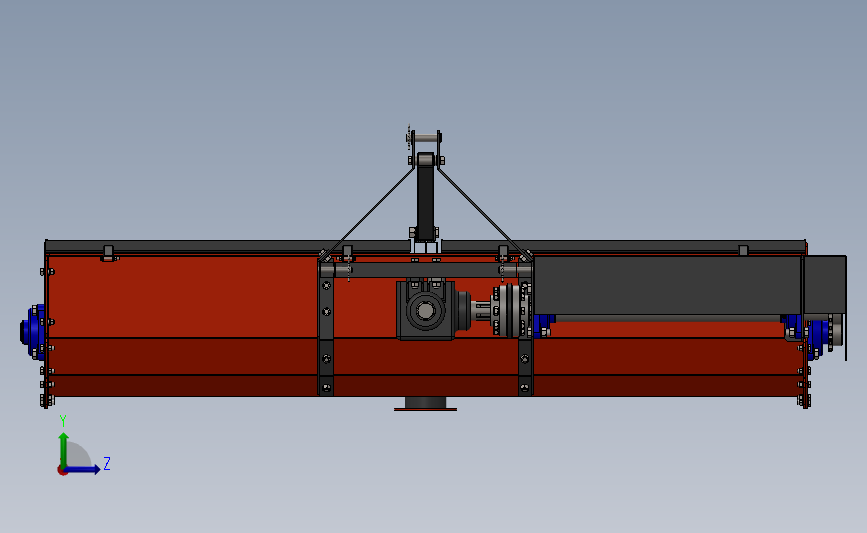Select the left vertical black frame strap
Image resolution: width=867 pixels, height=533 pixels.
tap(326, 328)
